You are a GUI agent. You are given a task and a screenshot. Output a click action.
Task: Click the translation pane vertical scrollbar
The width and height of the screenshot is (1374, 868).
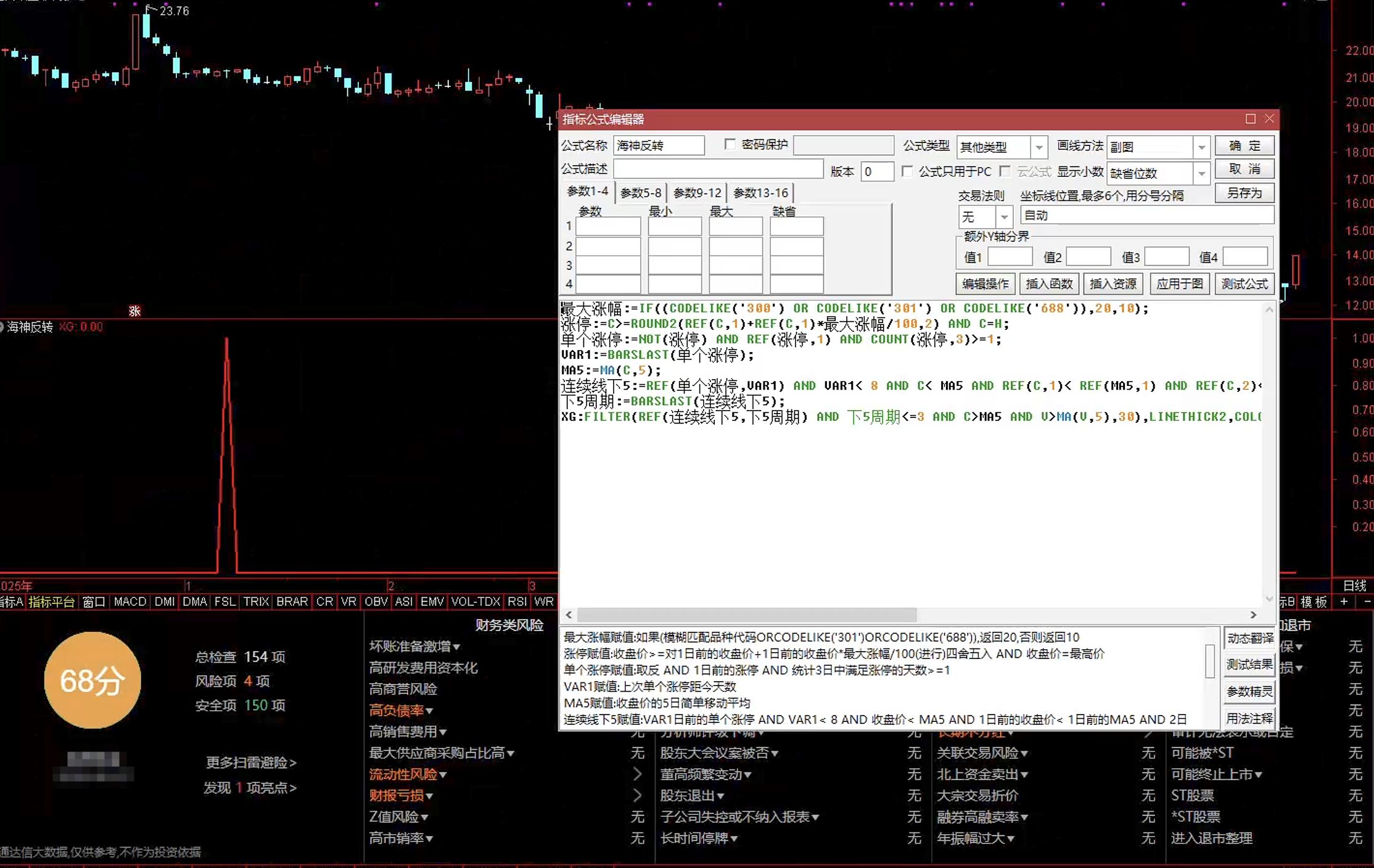point(1210,661)
